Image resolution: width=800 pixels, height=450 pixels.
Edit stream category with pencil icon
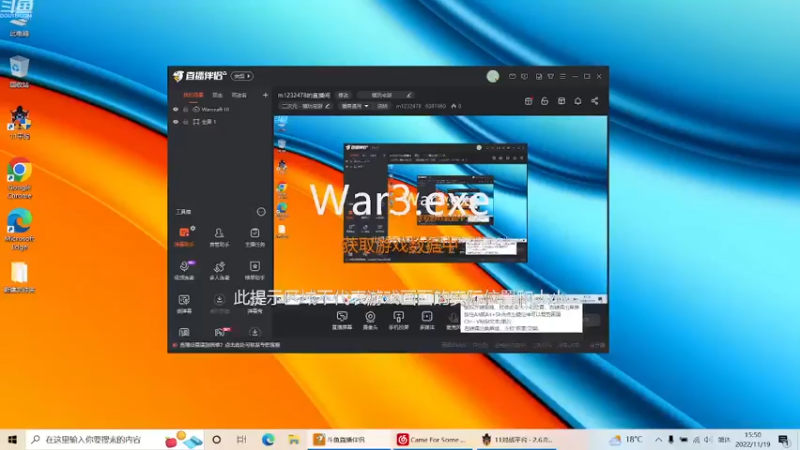pyautogui.click(x=328, y=106)
